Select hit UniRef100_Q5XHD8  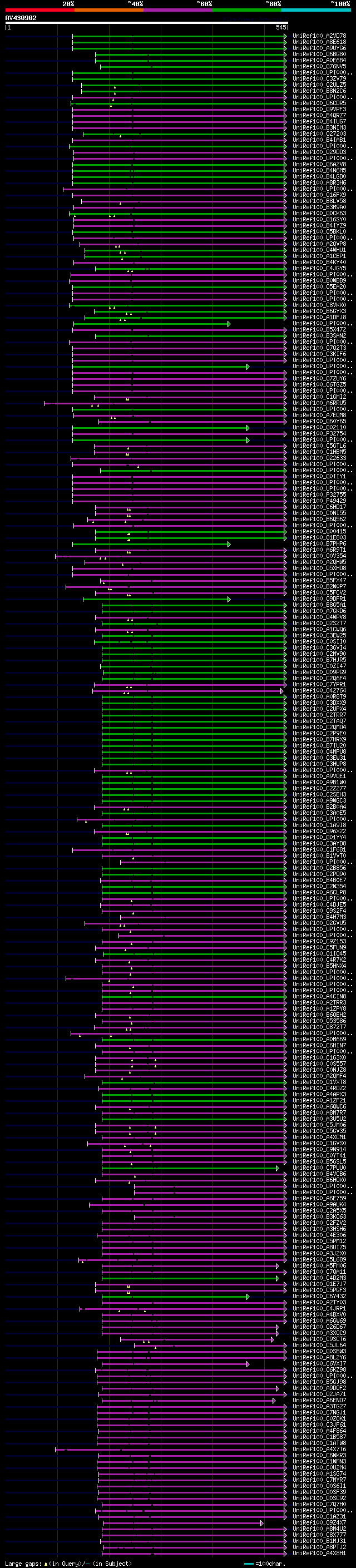coord(319,568)
